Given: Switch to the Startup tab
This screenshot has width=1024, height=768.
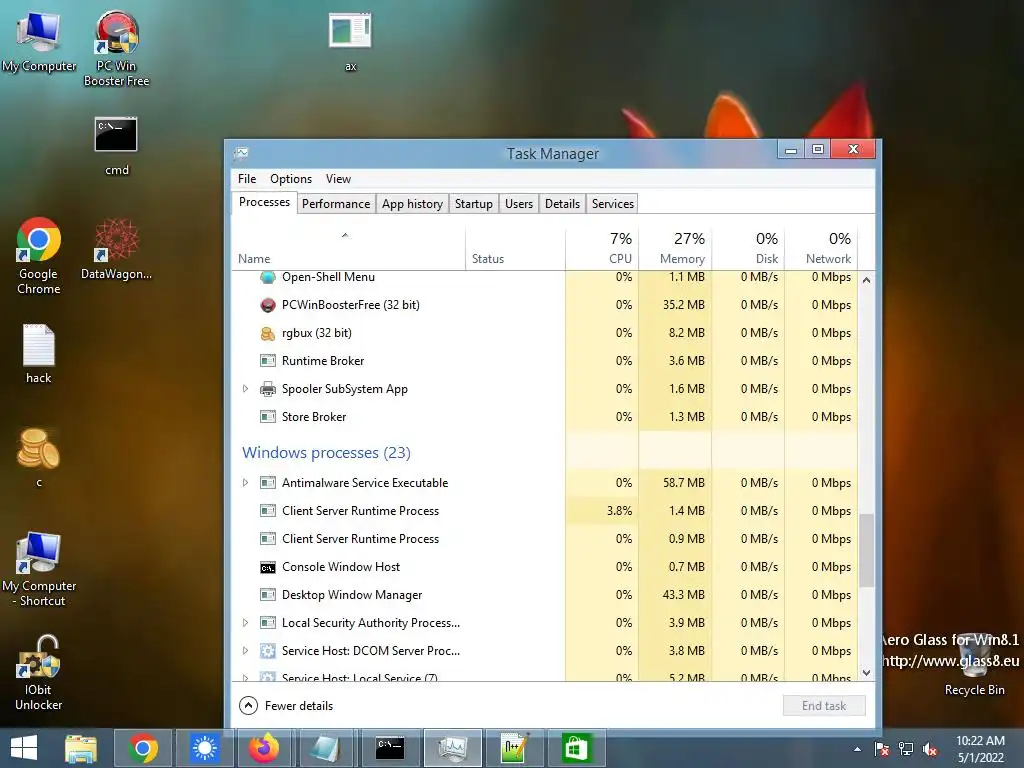Looking at the screenshot, I should point(473,204).
